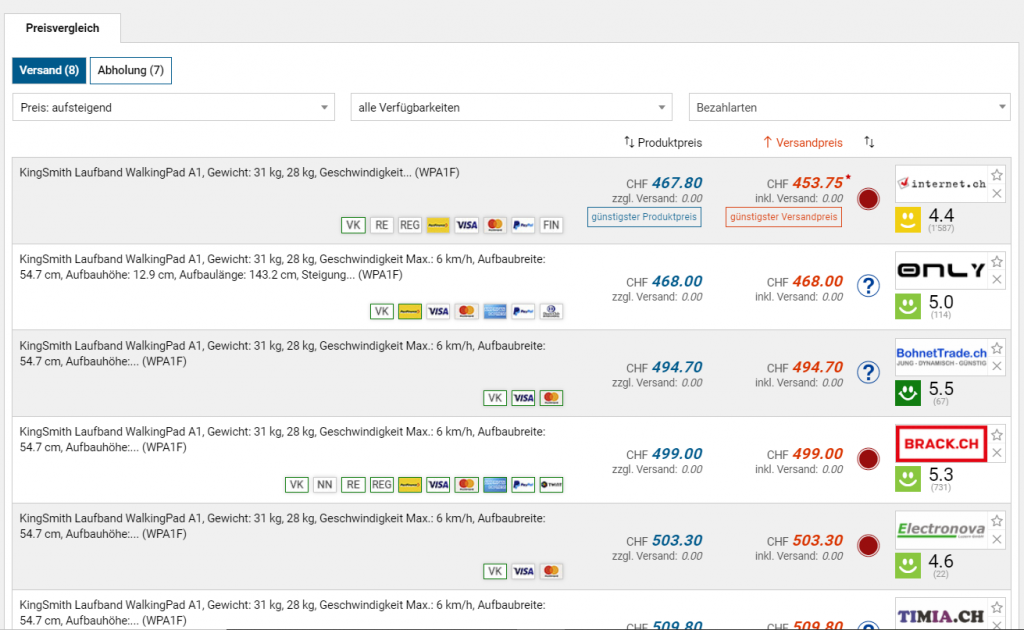Switch to the Abholung (7) tab
Image resolution: width=1024 pixels, height=630 pixels.
[130, 70]
